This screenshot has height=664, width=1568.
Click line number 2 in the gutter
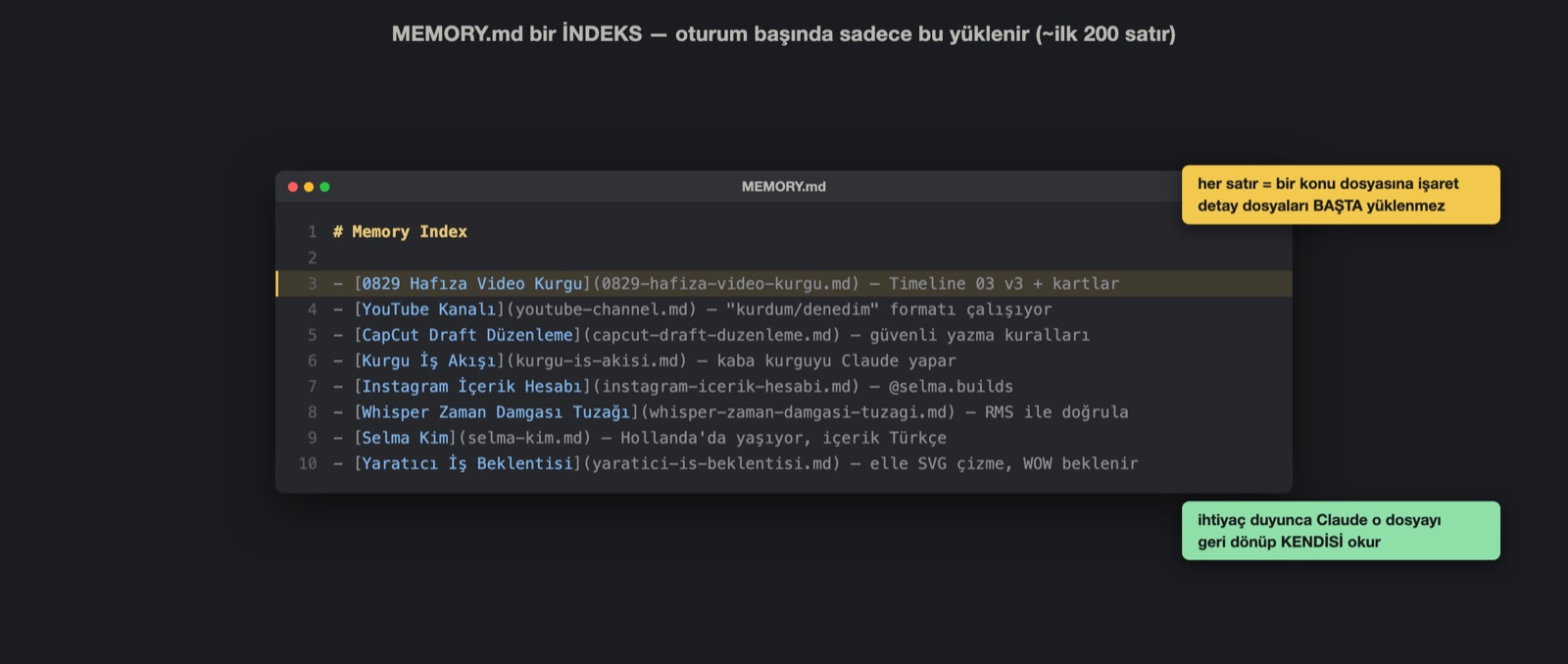[313, 258]
